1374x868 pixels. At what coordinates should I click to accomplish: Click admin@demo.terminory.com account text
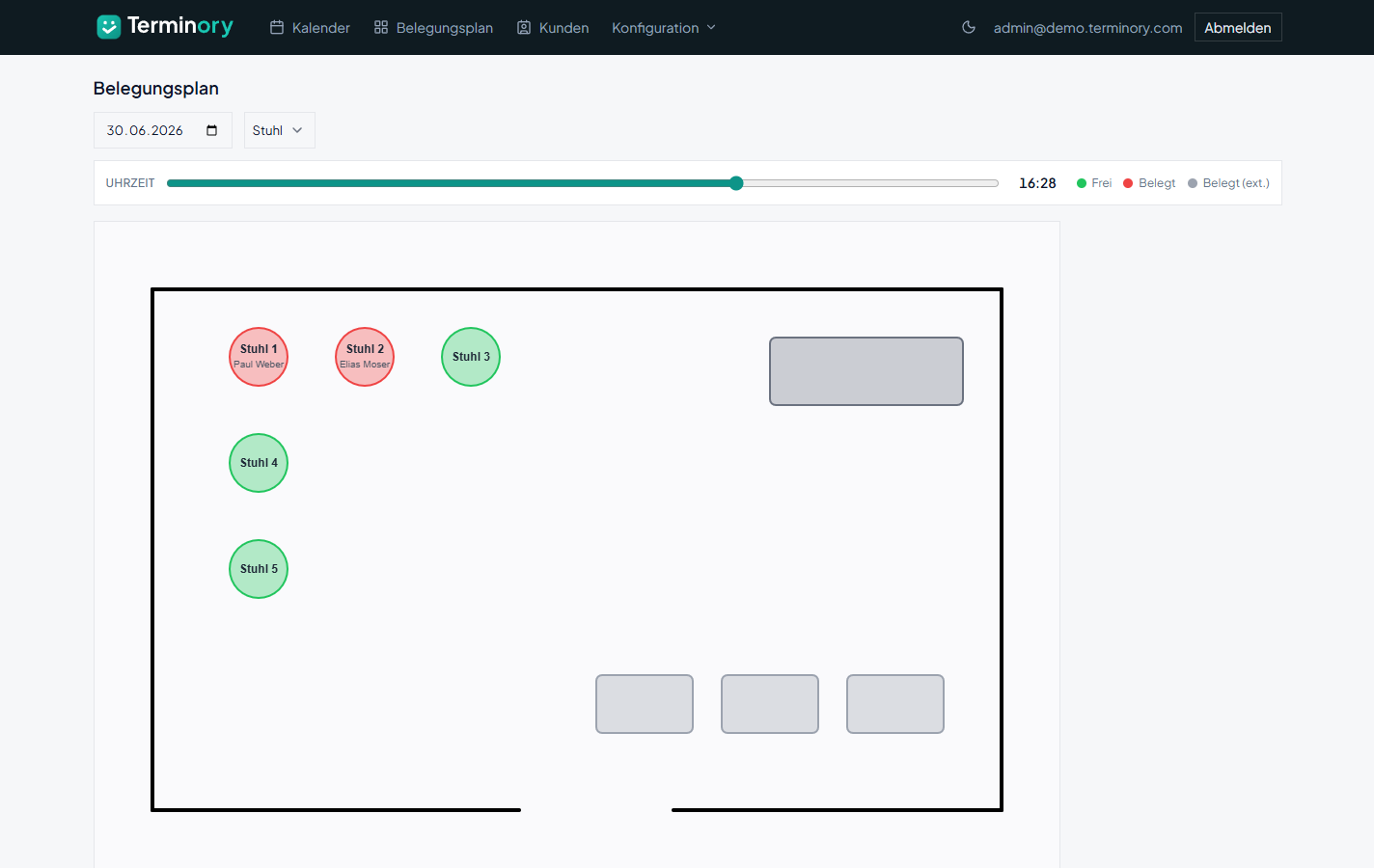(1087, 28)
